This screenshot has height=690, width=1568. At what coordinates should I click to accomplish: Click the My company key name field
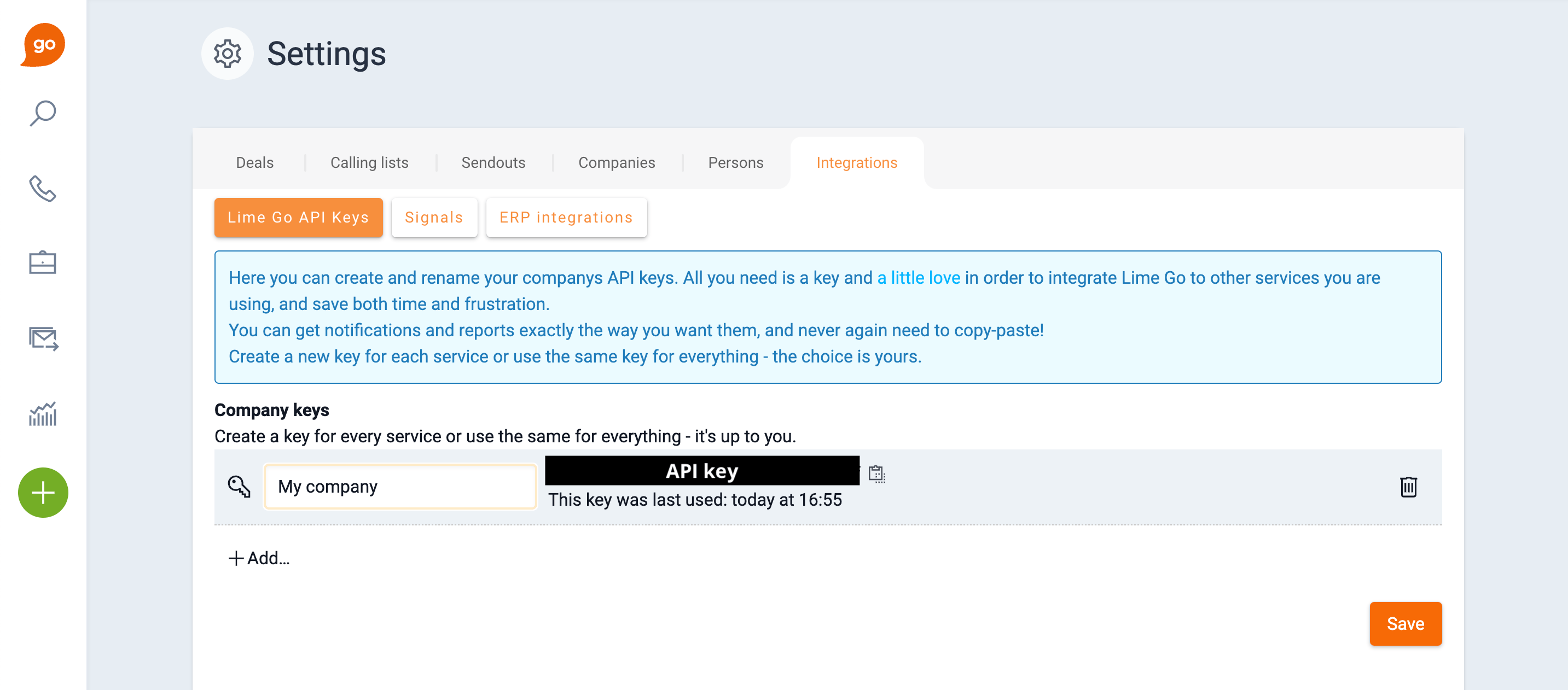coord(400,487)
